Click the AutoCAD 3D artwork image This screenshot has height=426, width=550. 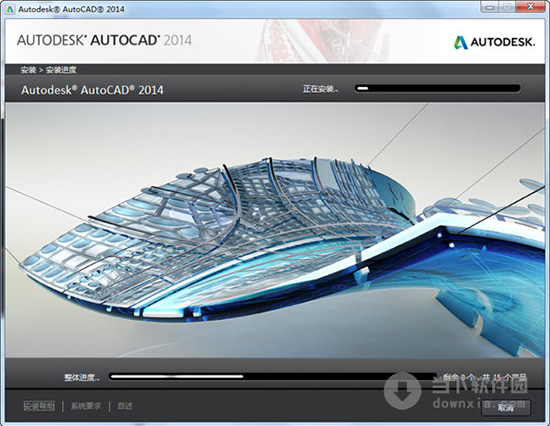pyautogui.click(x=275, y=230)
